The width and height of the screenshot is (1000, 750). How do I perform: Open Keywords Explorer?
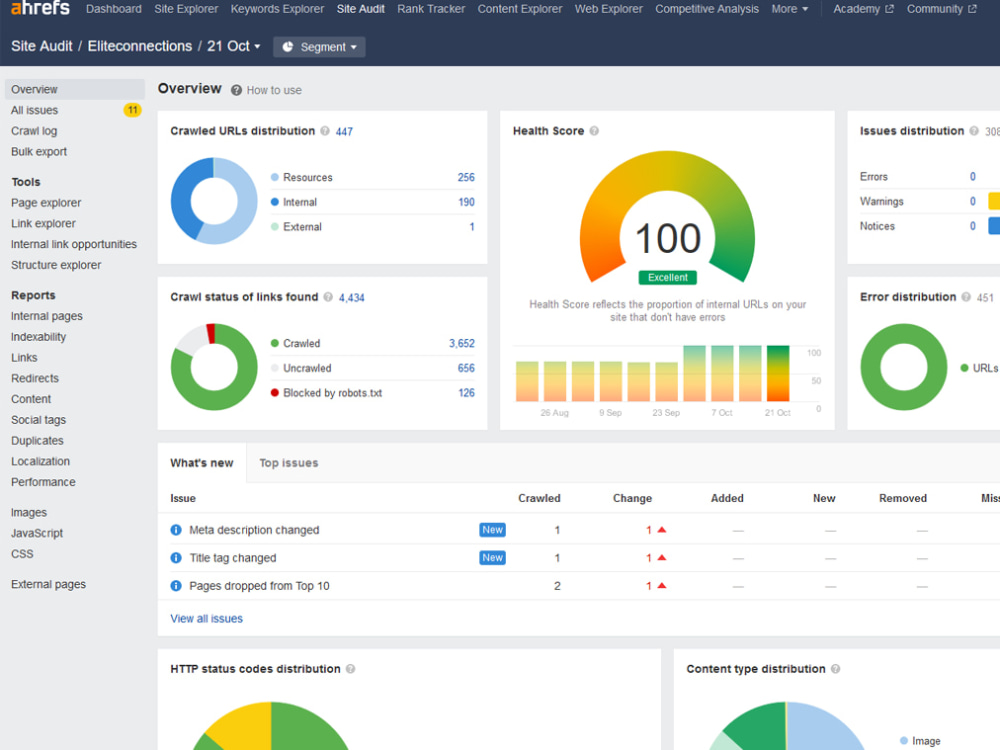277,9
